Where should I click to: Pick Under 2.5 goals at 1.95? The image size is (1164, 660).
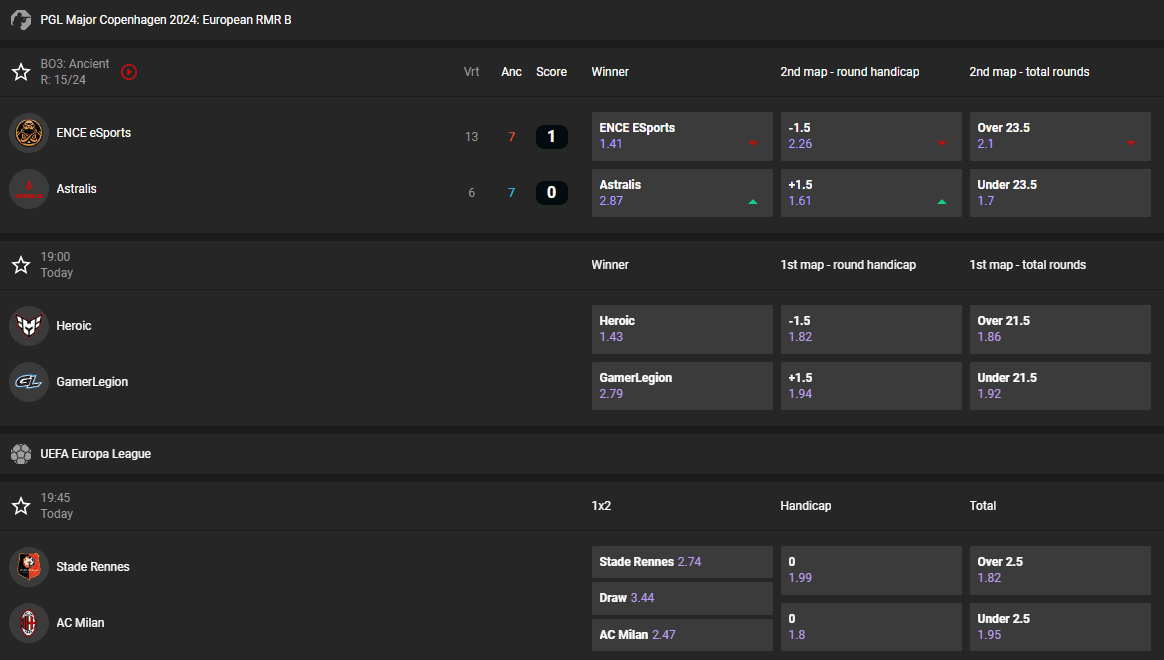click(x=1060, y=627)
